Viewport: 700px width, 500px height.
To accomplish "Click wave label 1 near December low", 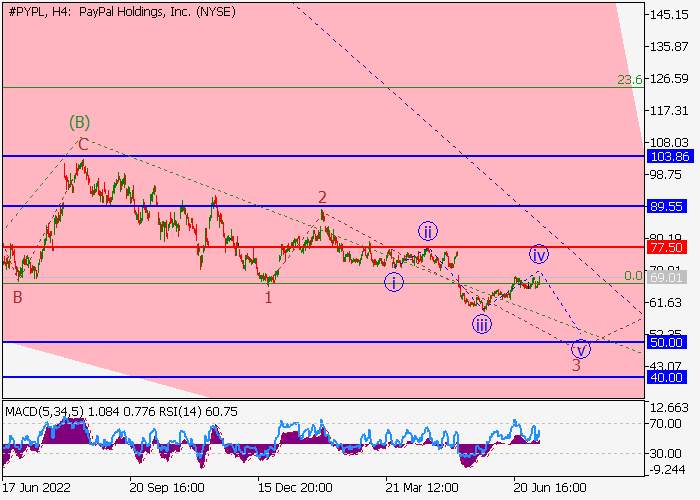I will pos(268,297).
